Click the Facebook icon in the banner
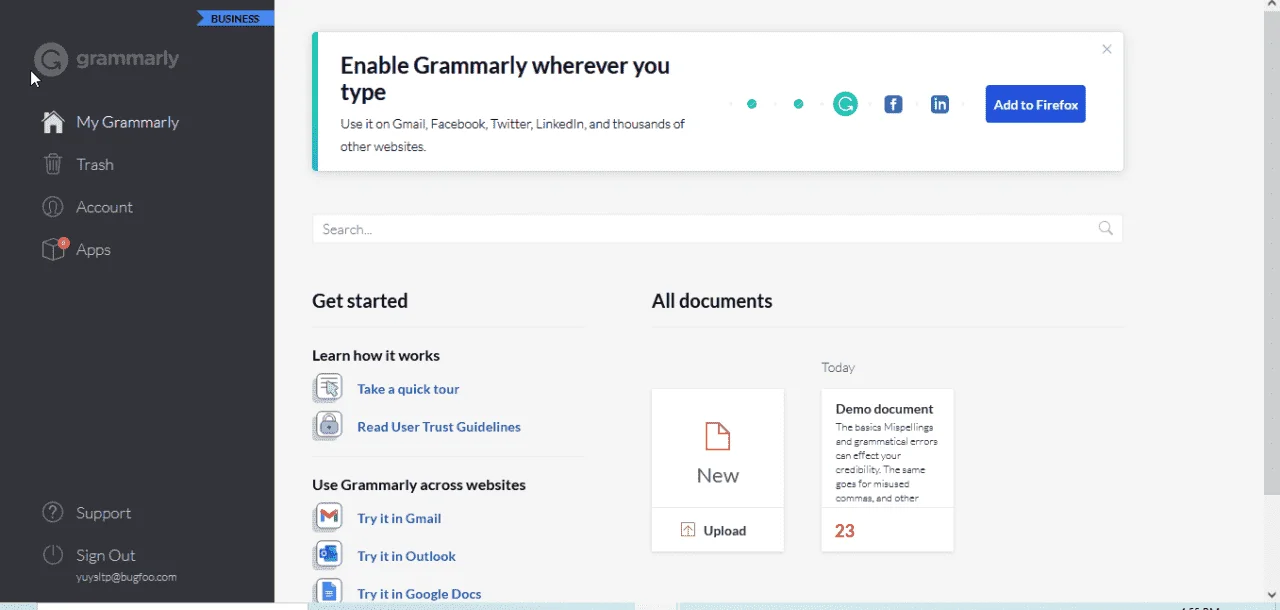The width and height of the screenshot is (1280, 610). coord(893,104)
